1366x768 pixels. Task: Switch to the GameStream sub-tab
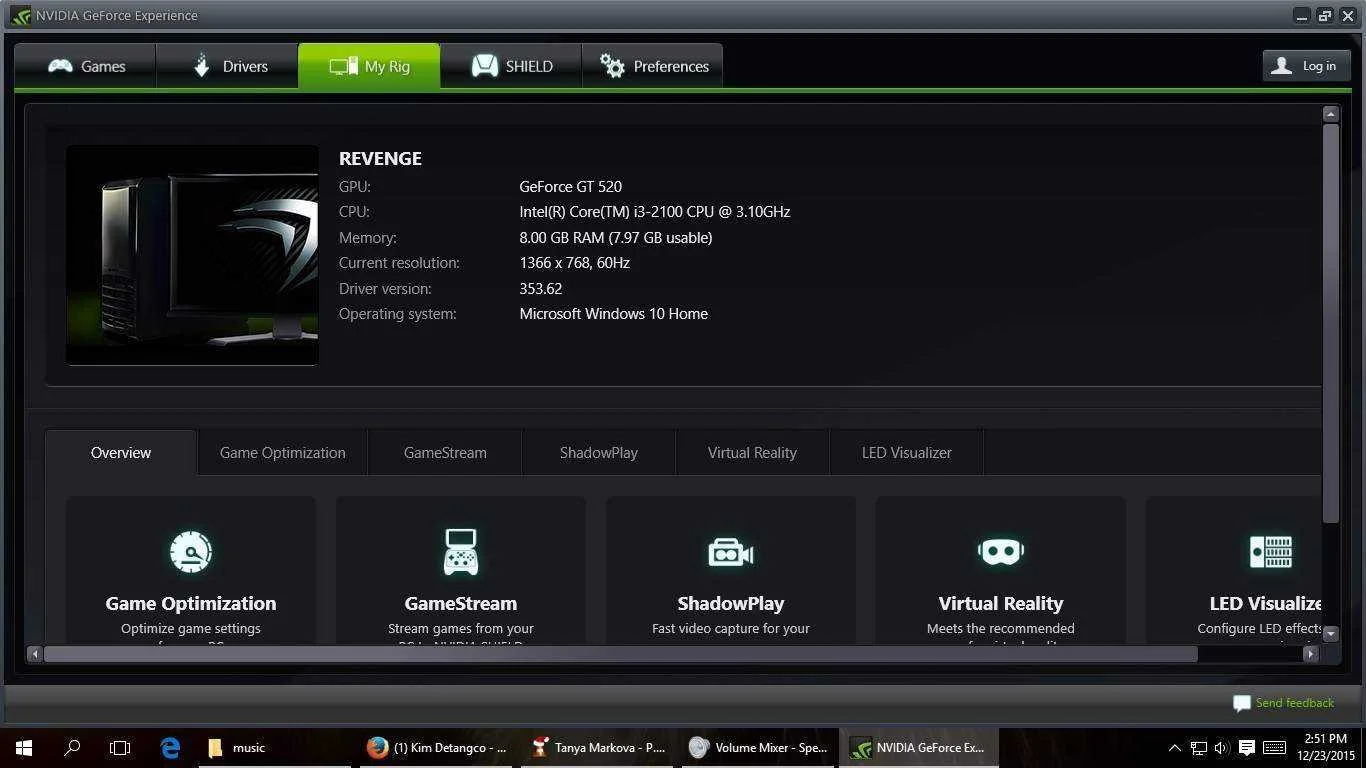point(445,453)
